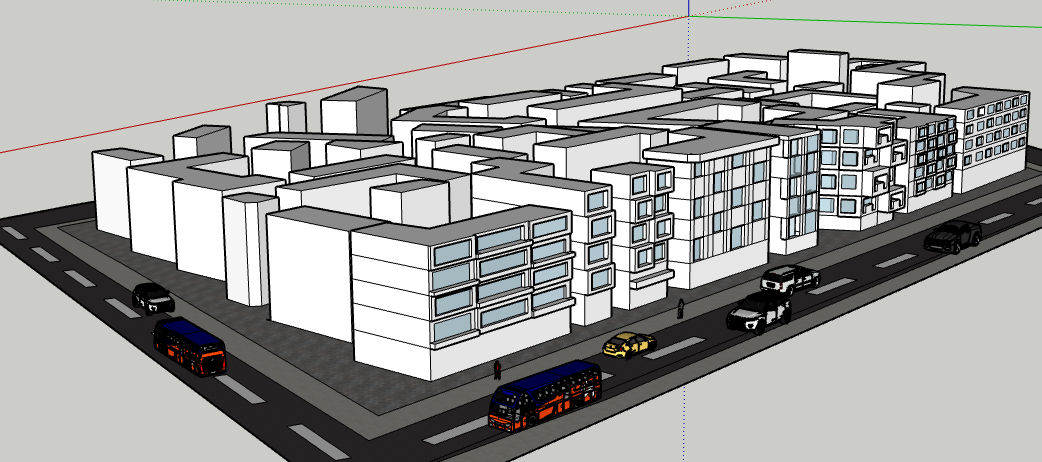
Task: Pick the black car behind the left bus
Action: pyautogui.click(x=153, y=297)
